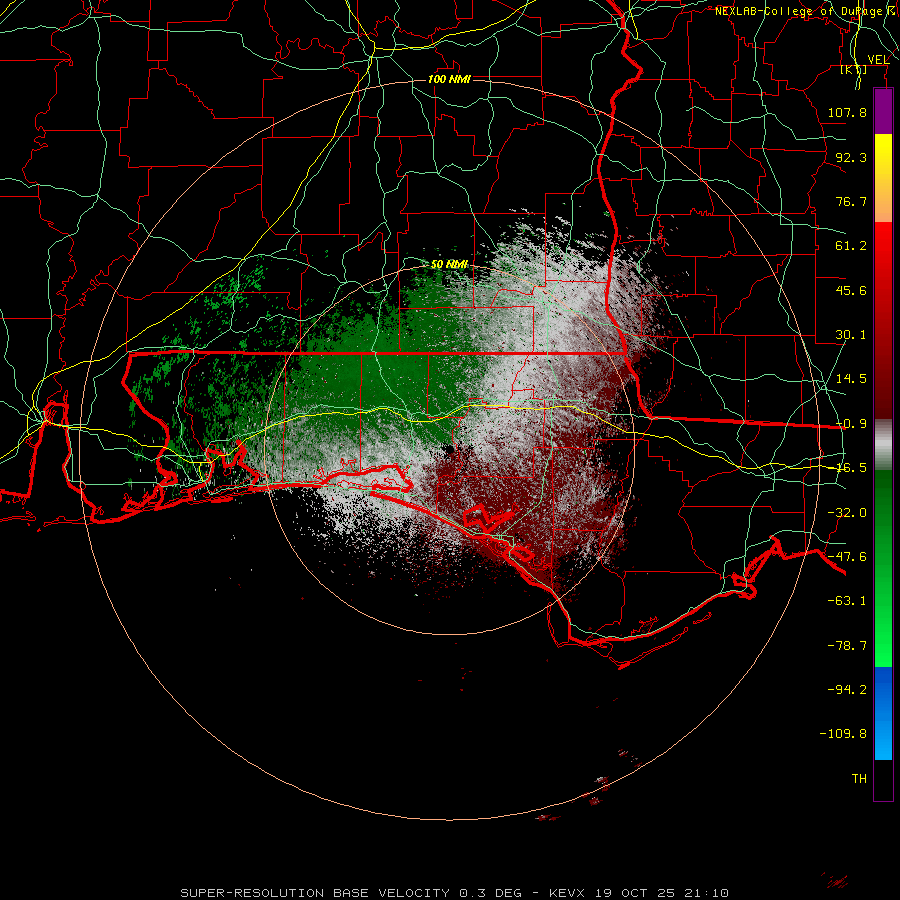
Task: Click the bottom caption 'SUPER-RESOLUTION BASE VELOCITY 0.3 DEG - KEVX'
Action: point(381,893)
